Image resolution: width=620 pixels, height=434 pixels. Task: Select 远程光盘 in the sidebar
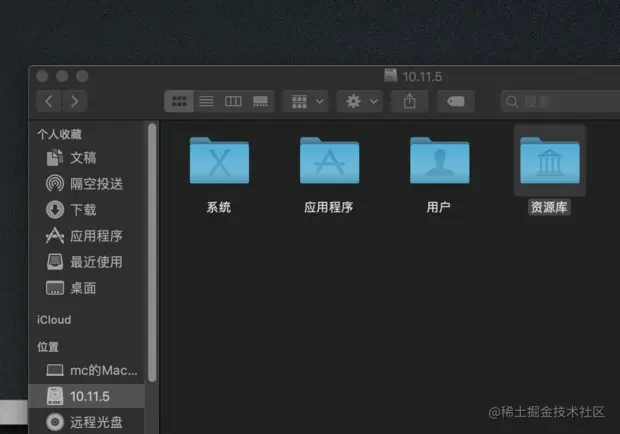click(x=87, y=422)
